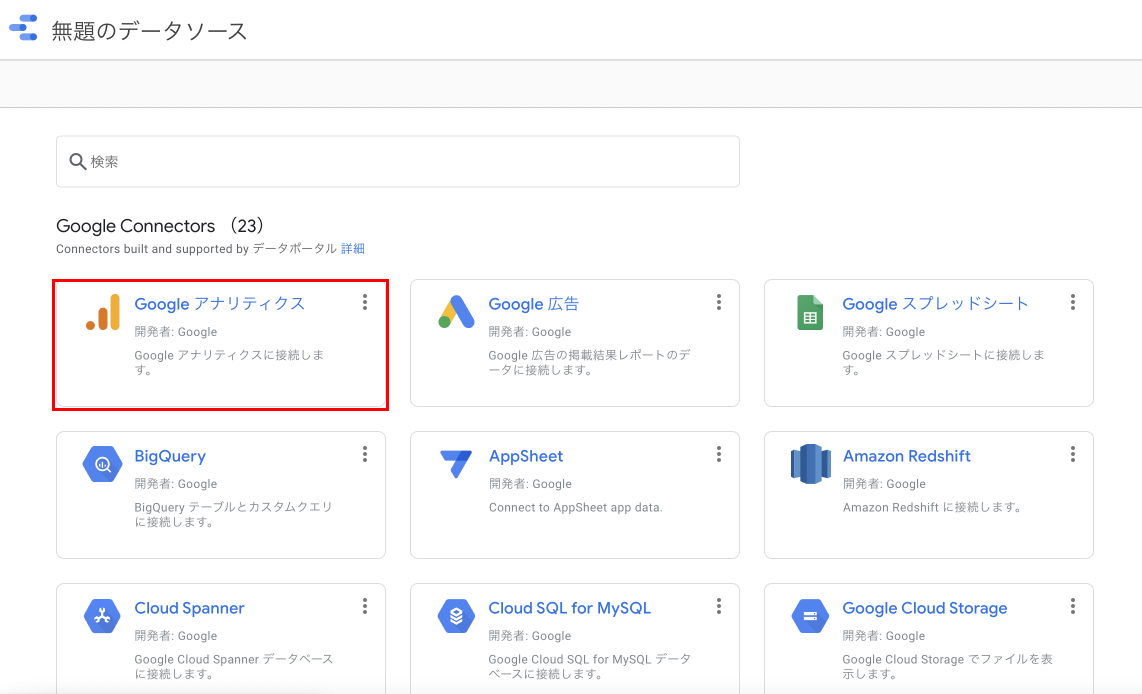Open more options for BigQuery card
This screenshot has width=1142, height=694.
pyautogui.click(x=365, y=454)
